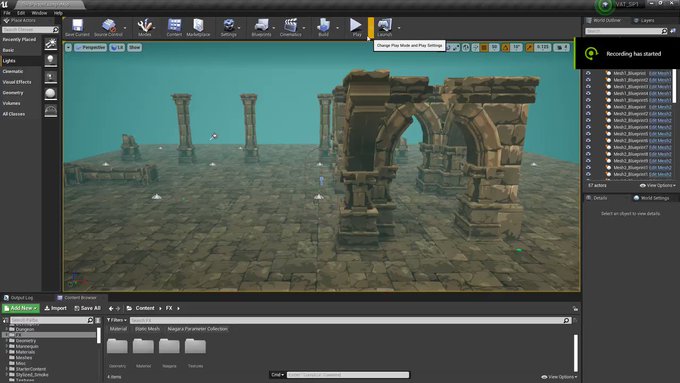Click the camera speed viewport icon

[x=561, y=47]
